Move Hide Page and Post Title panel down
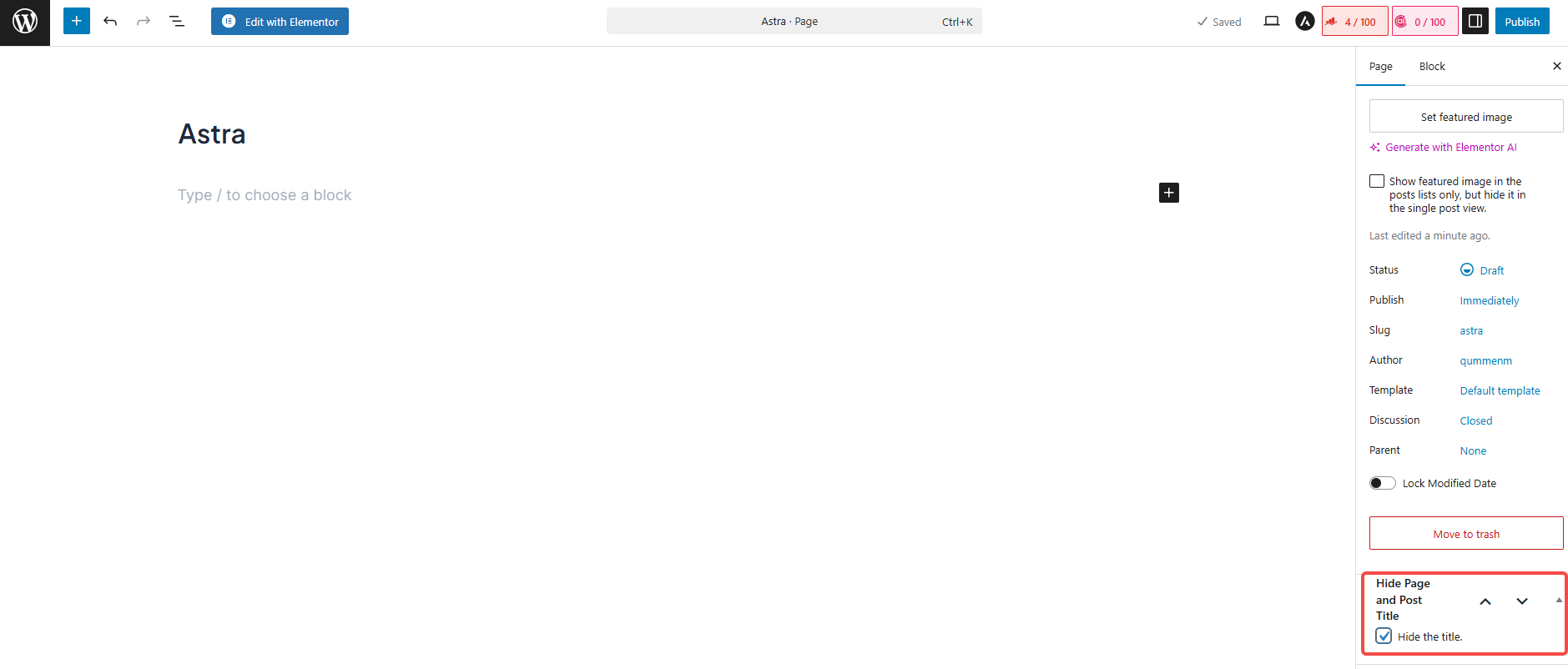 tap(1522, 601)
